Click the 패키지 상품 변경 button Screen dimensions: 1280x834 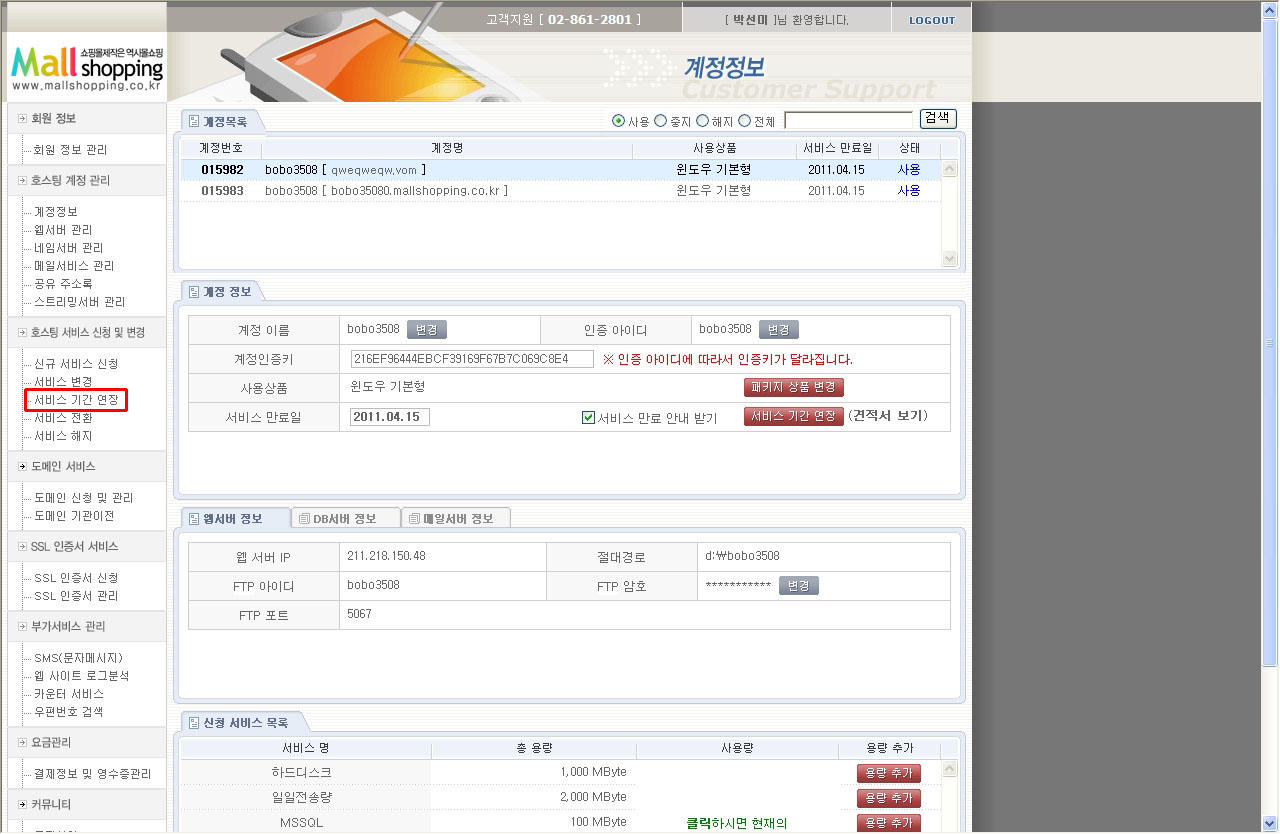pos(793,388)
